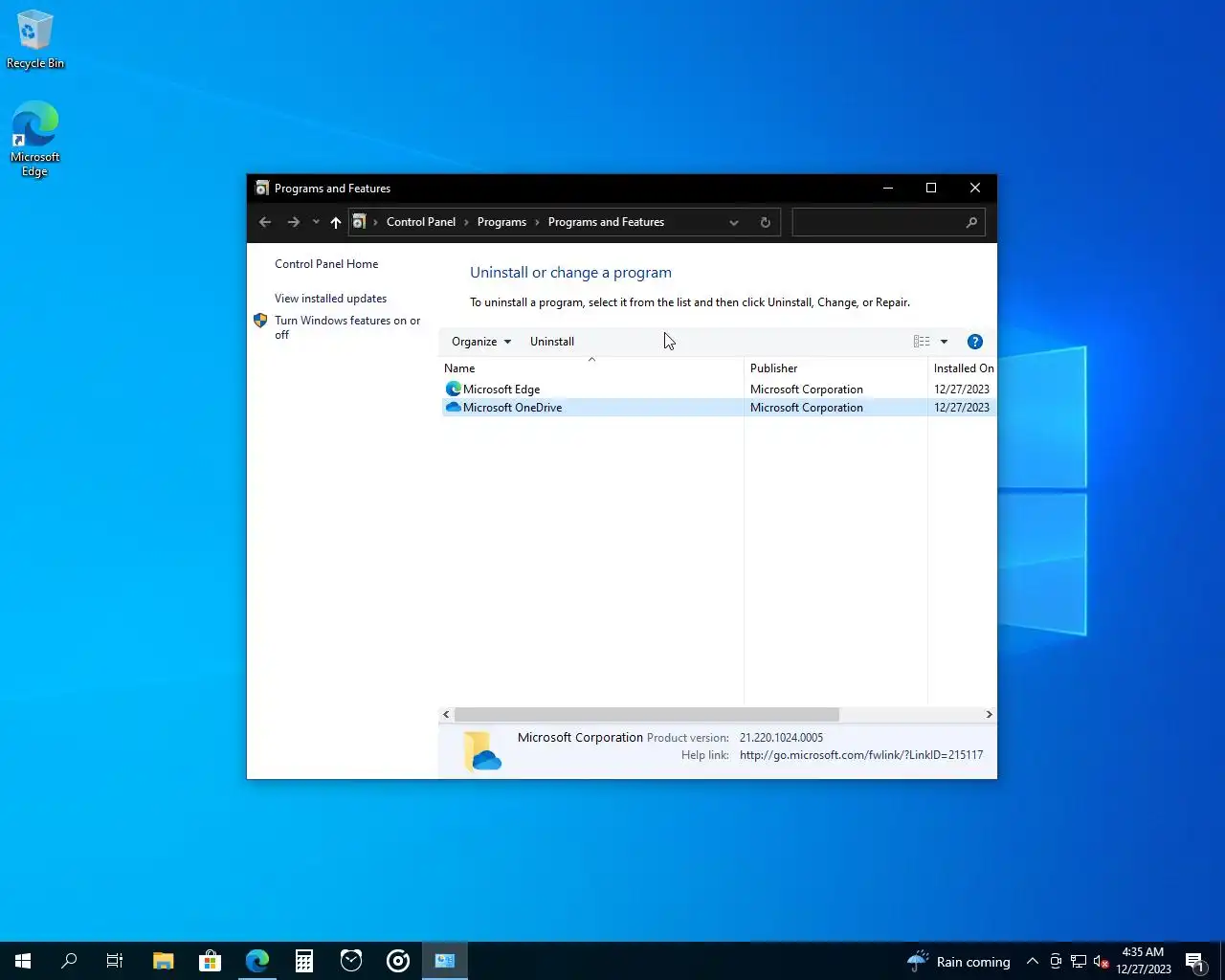Click Meet Now tray icon
Screen dimensions: 1225x980
click(x=1056, y=962)
